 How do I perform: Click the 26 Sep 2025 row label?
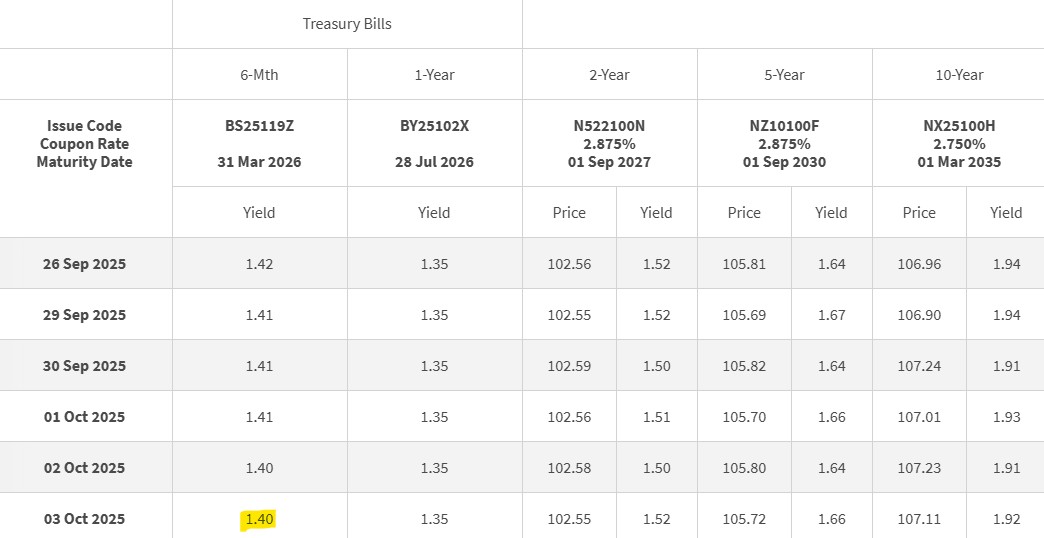pyautogui.click(x=85, y=264)
